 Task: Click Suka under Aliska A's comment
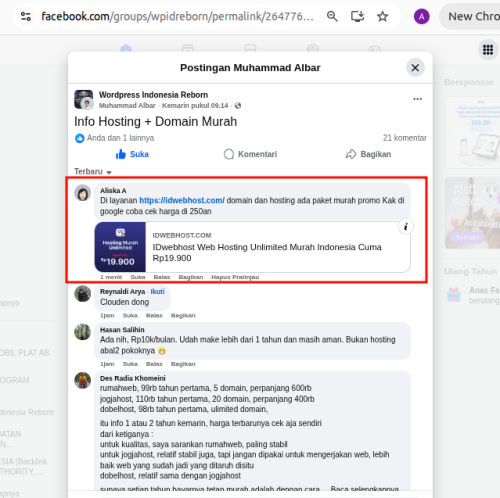(x=138, y=277)
